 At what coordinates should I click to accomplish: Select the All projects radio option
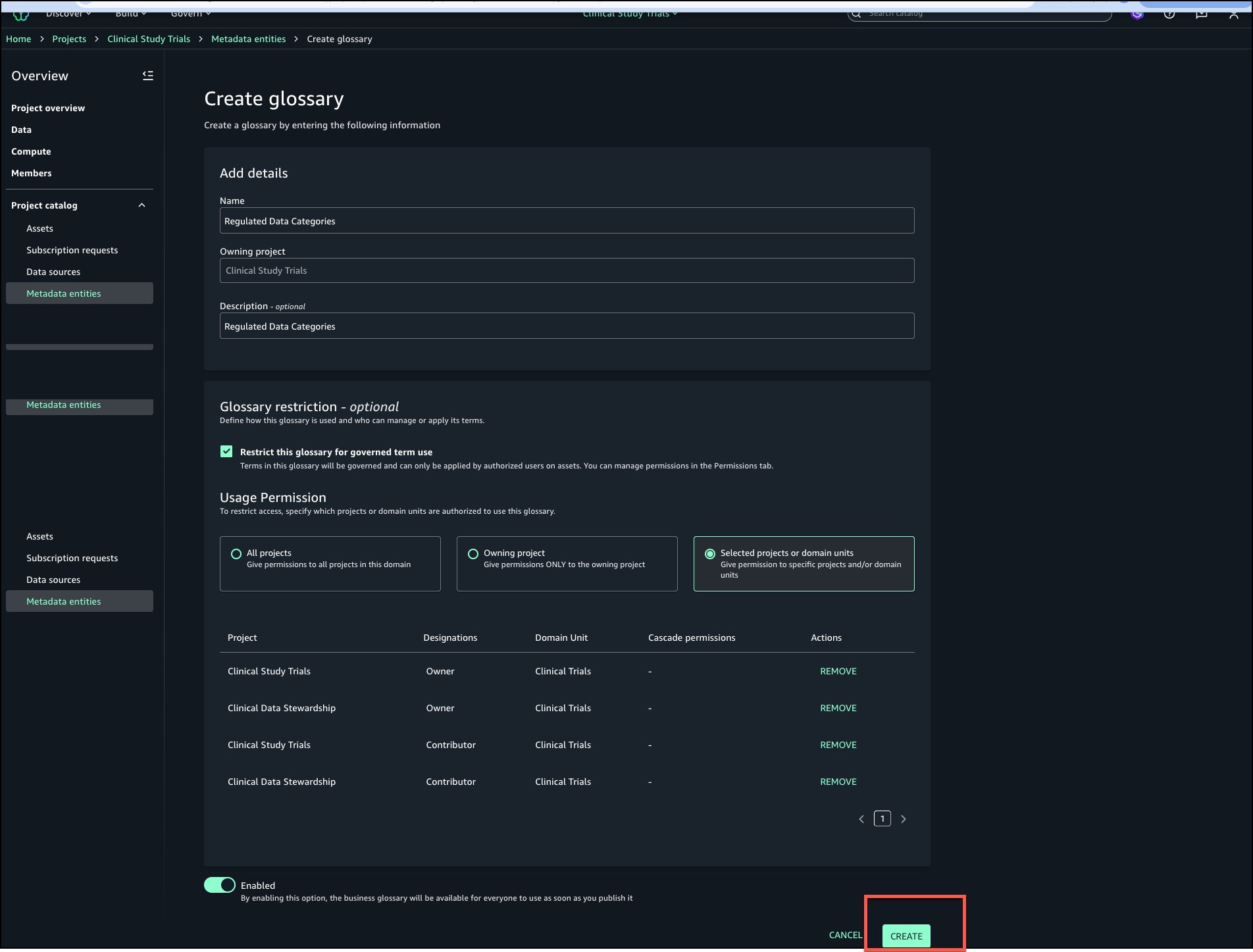236,554
